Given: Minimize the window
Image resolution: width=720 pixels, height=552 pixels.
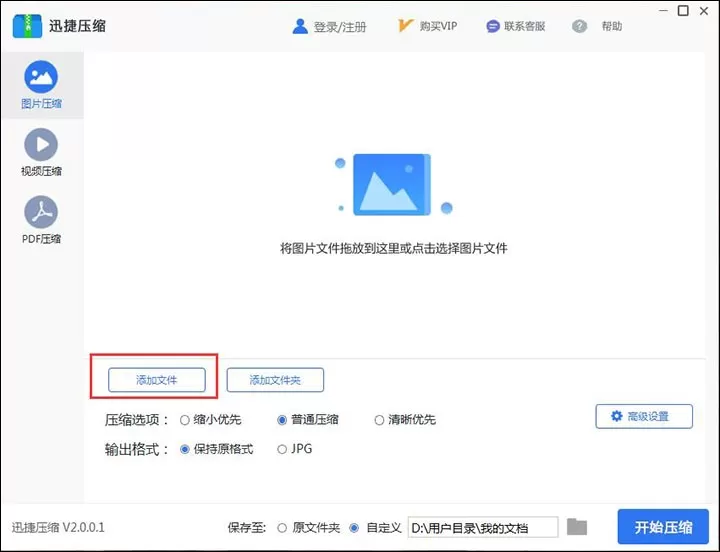Looking at the screenshot, I should tap(664, 11).
